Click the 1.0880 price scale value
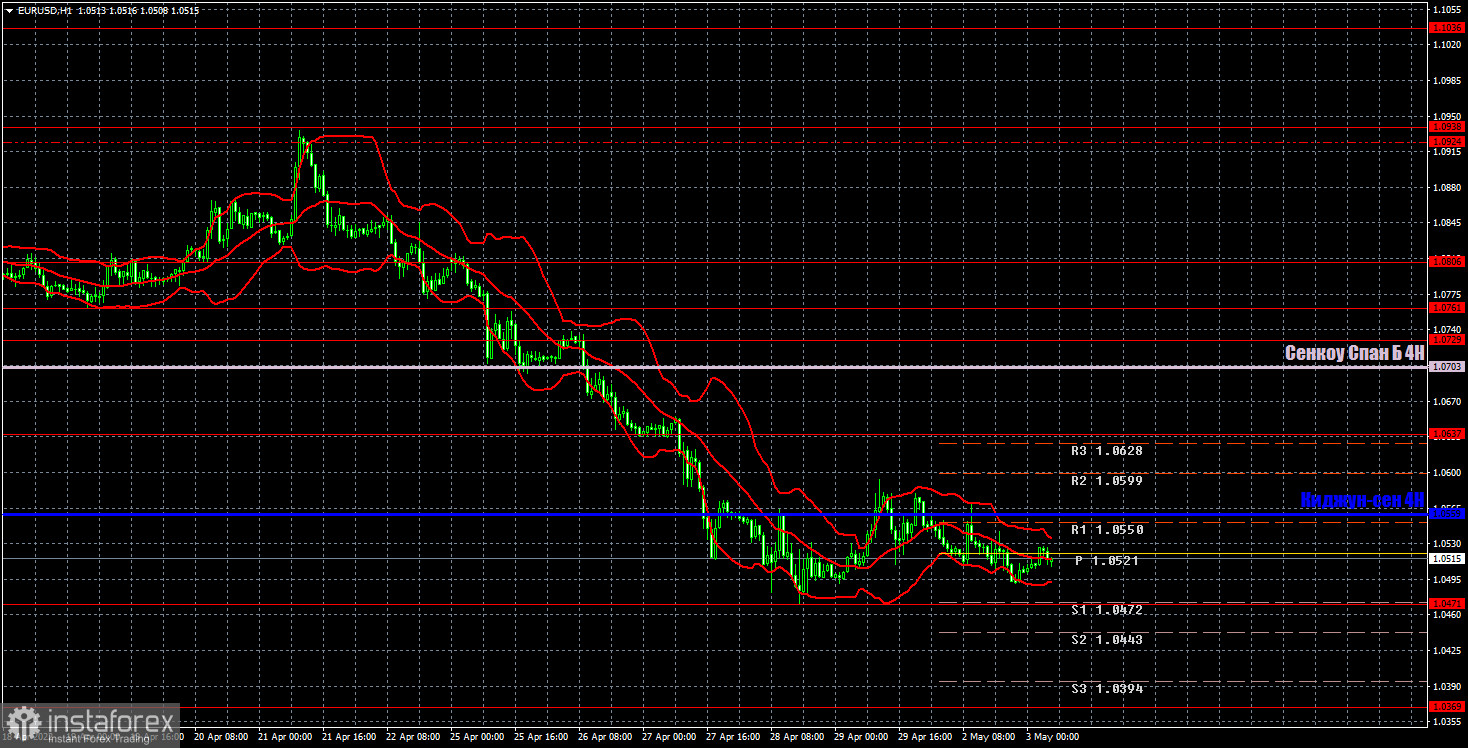Screen dimensions: 1468x748 [1447, 187]
